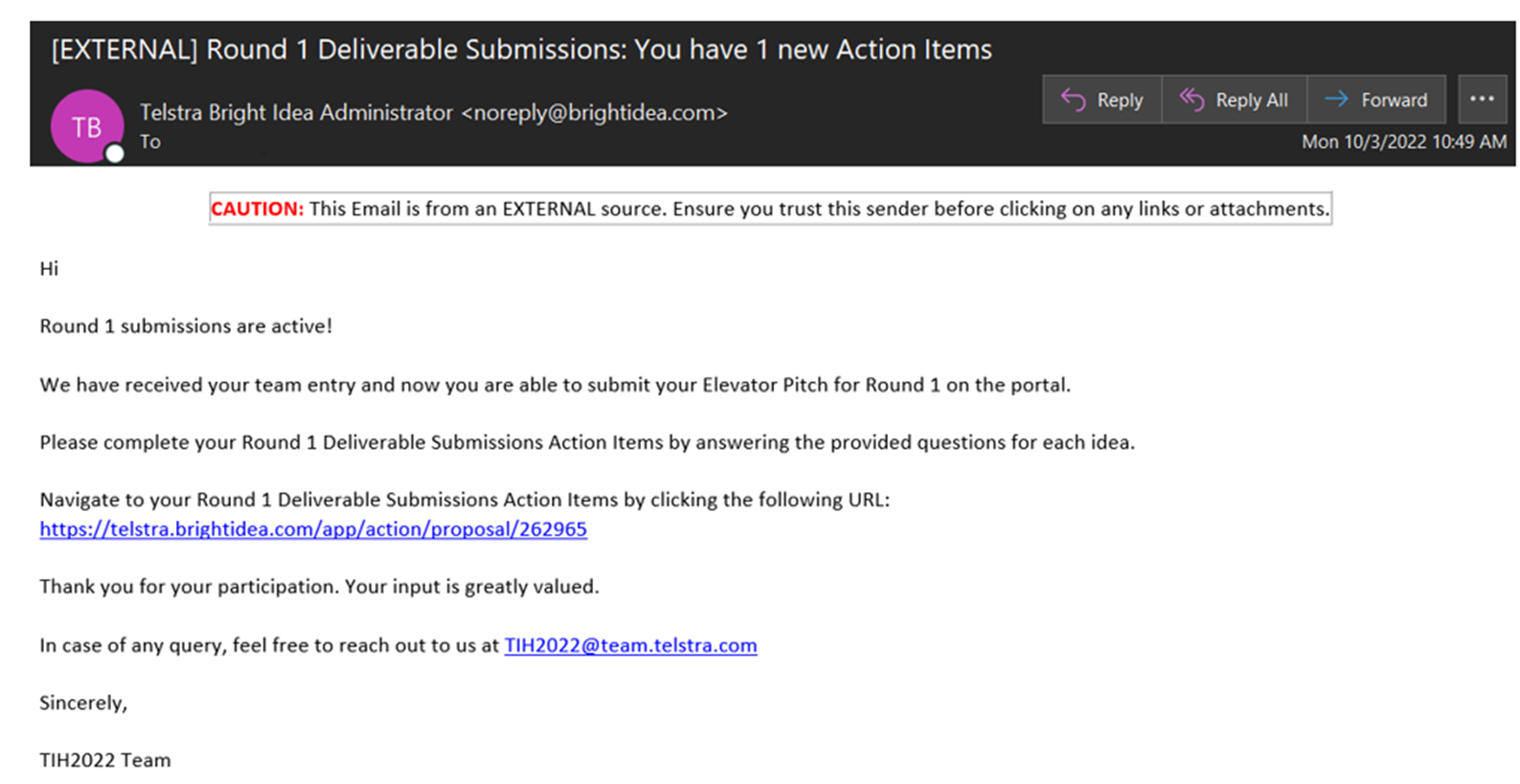Choose Reply All for this email
1520x784 pixels.
1234,100
